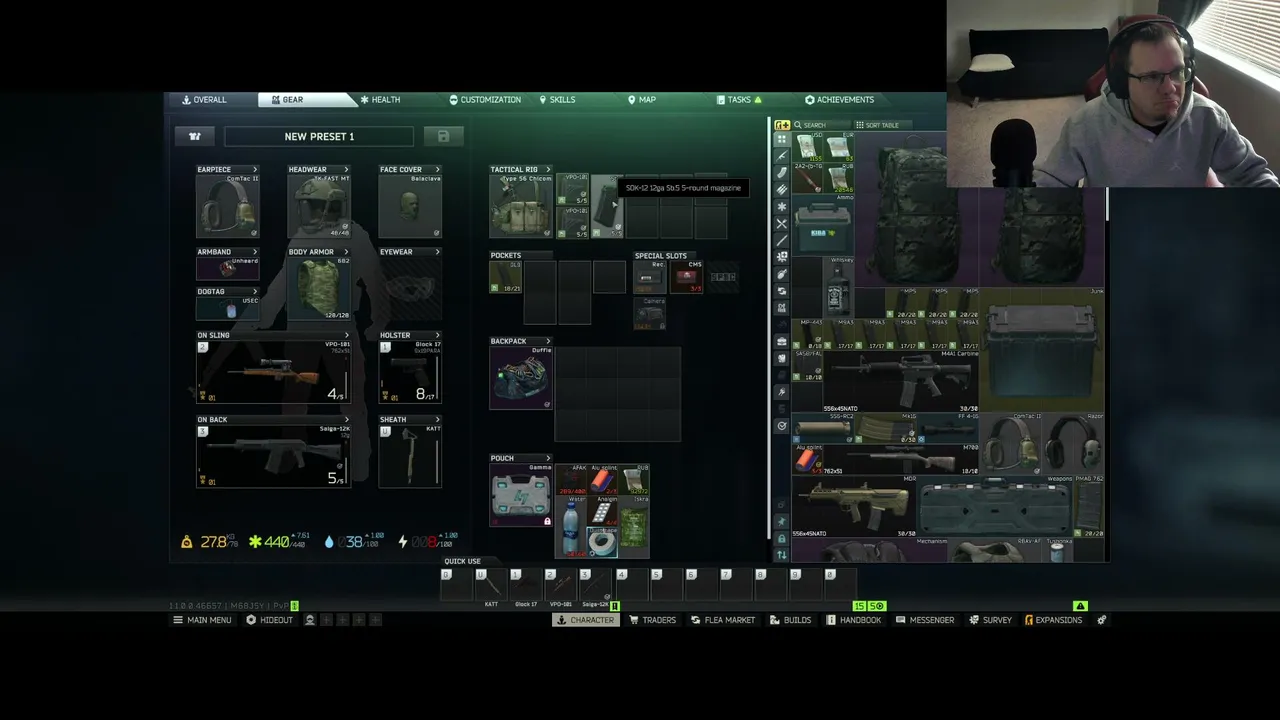The height and width of the screenshot is (720, 1280).
Task: Go to the Skills tab
Action: coord(557,100)
